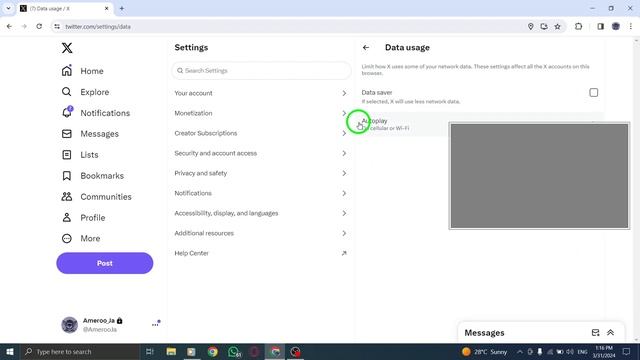Open the Chrome three-dot menu
The height and width of the screenshot is (360, 640).
[x=631, y=27]
